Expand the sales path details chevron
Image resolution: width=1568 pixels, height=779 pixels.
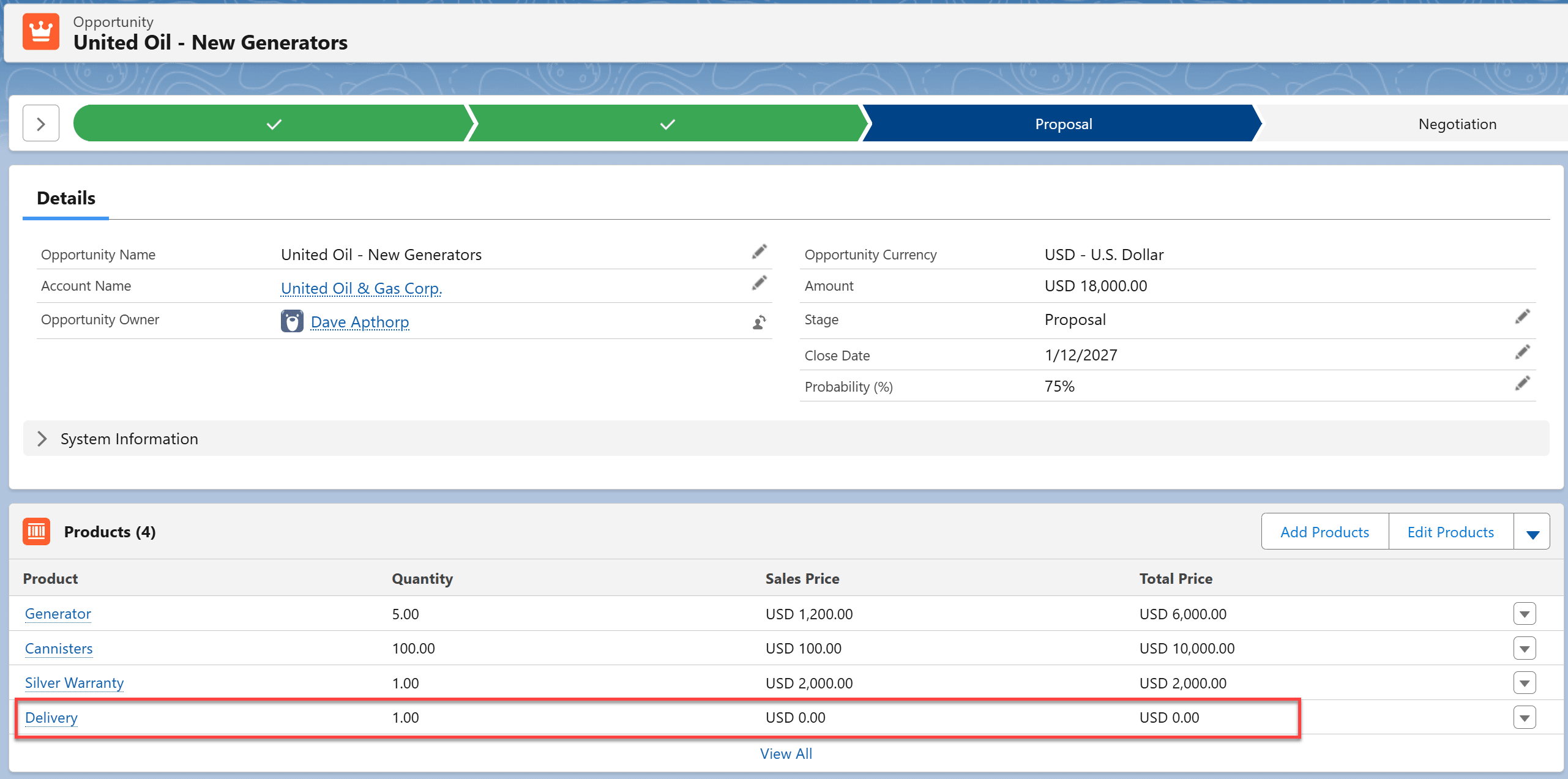click(41, 124)
